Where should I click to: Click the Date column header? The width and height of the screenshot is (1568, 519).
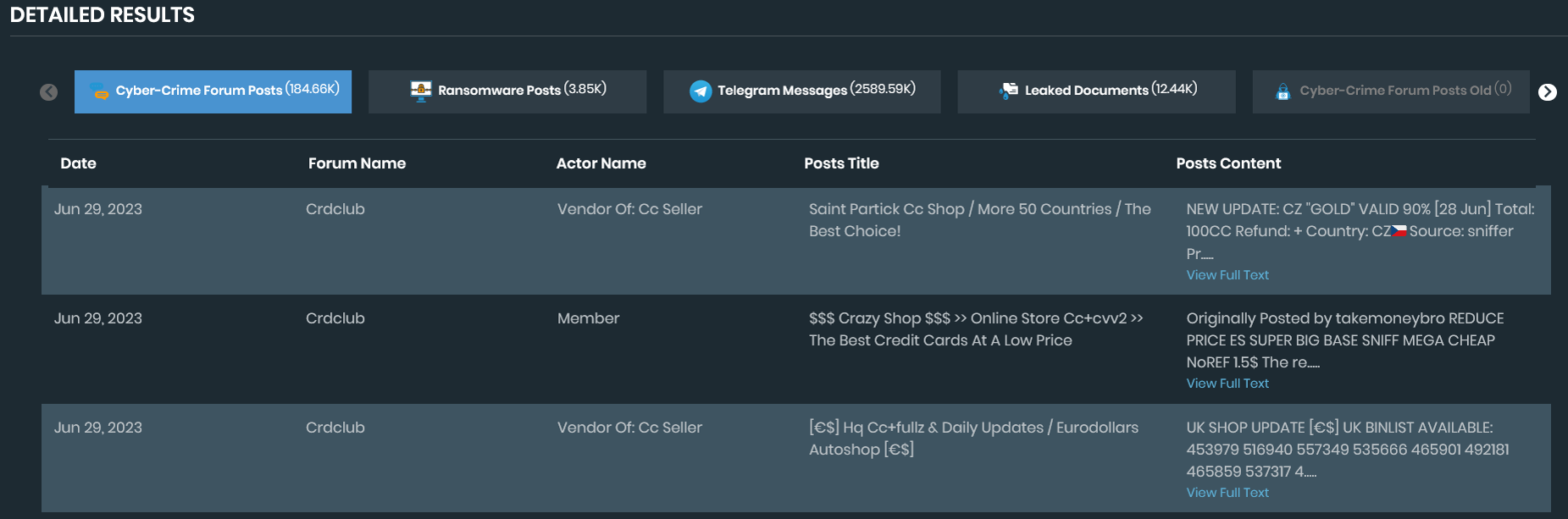click(x=79, y=163)
